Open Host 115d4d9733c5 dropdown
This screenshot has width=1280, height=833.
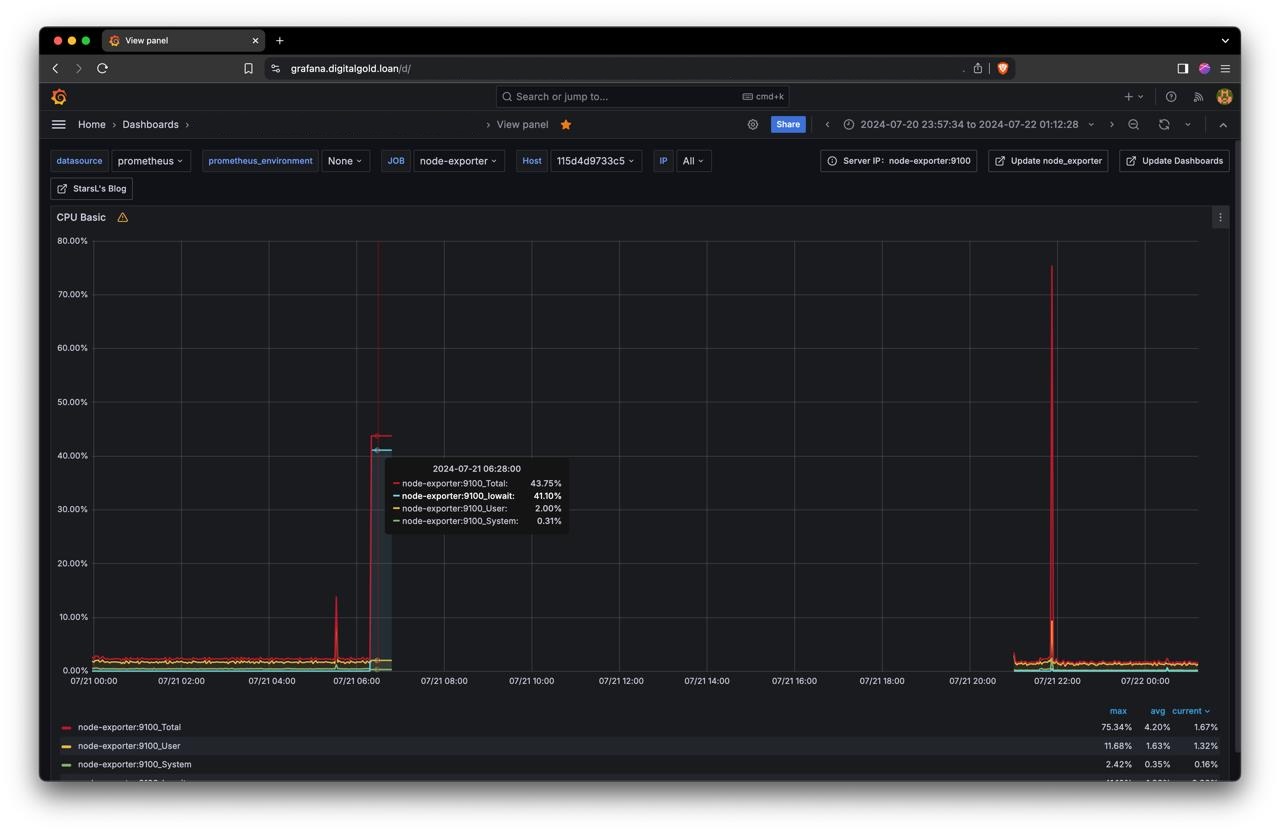coord(596,161)
